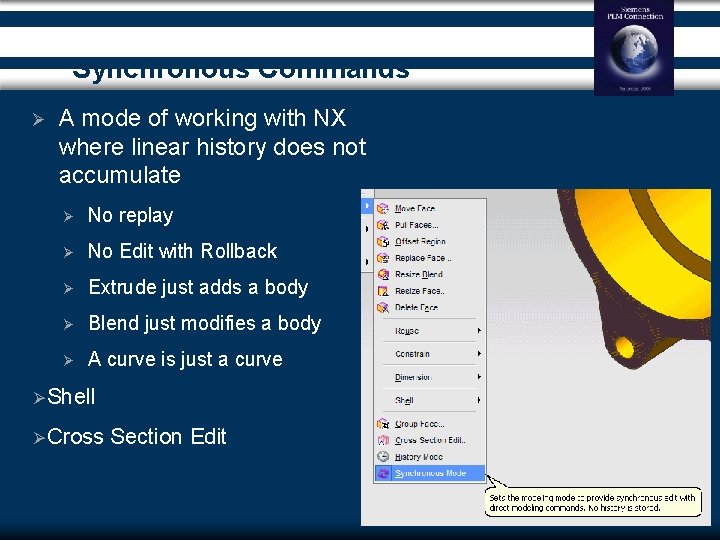This screenshot has width=720, height=540.
Task: Open the Constrain submenu label
Action: 412,354
